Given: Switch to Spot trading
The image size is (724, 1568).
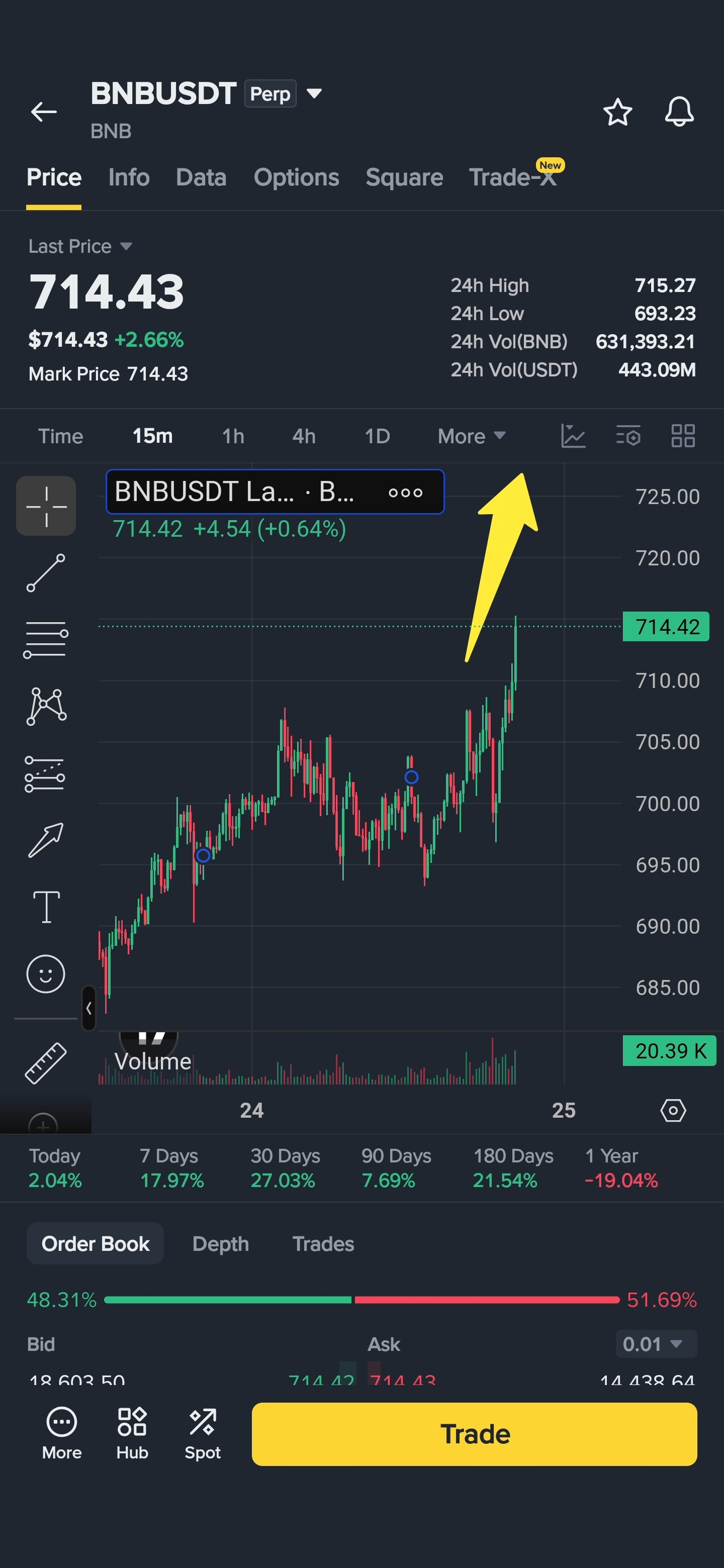Looking at the screenshot, I should (x=203, y=1433).
